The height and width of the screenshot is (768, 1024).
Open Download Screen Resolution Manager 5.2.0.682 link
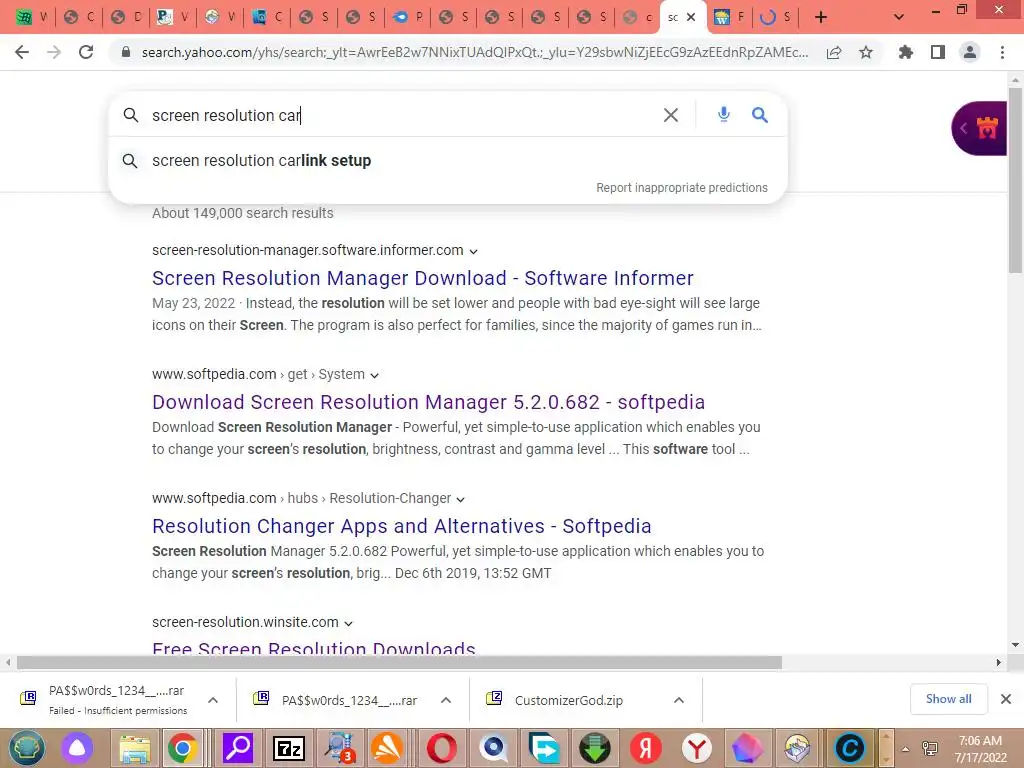428,402
